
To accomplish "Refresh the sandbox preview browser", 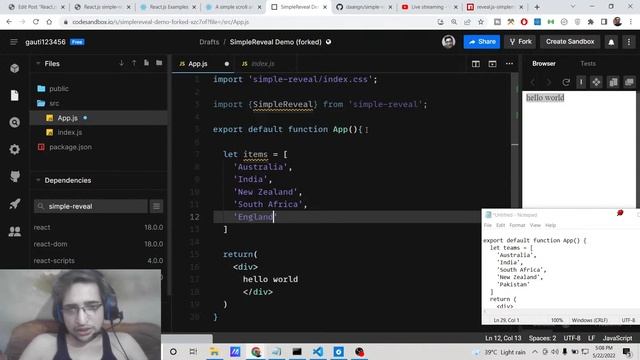I will [x=566, y=82].
